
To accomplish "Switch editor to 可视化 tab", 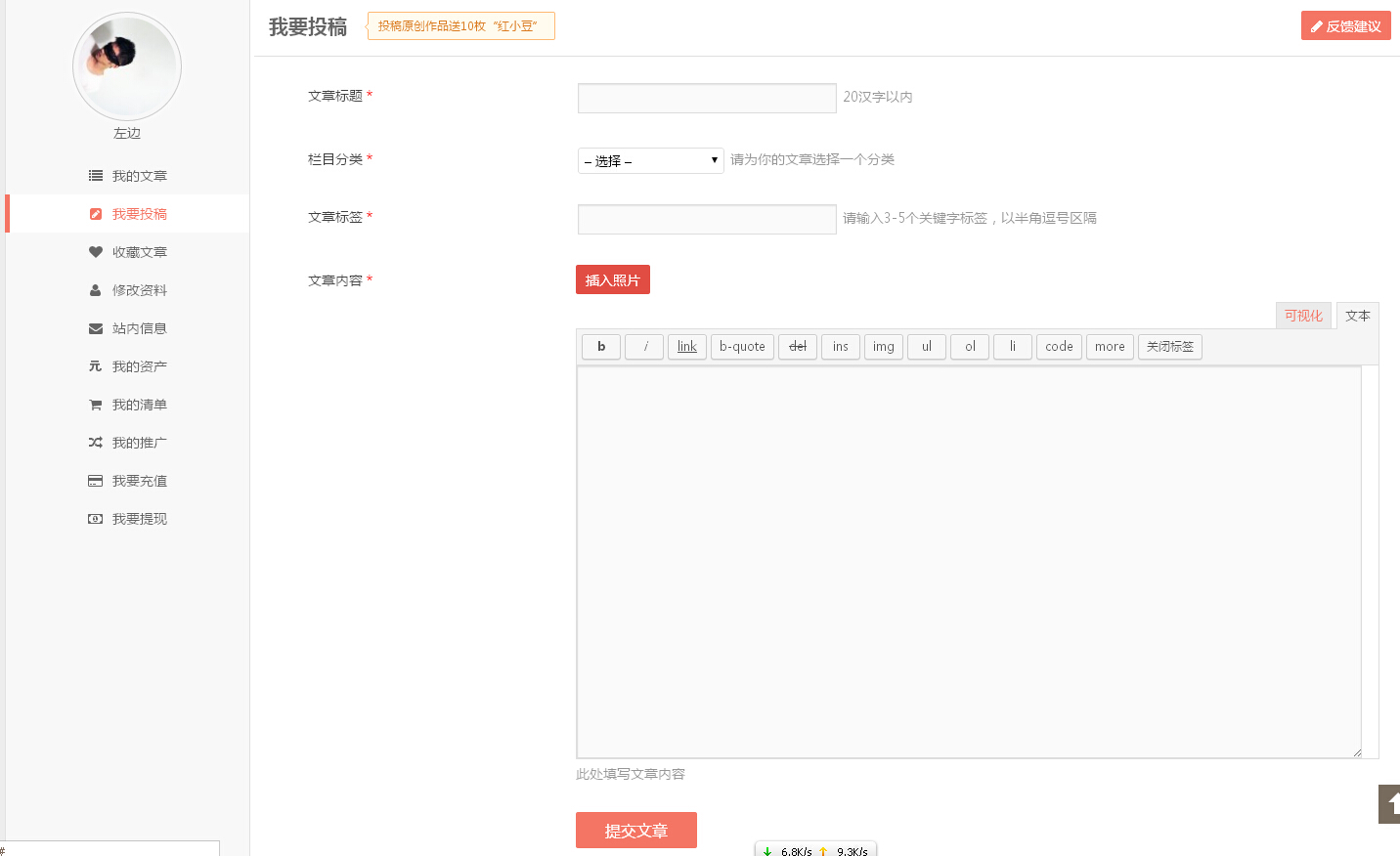I will point(1303,316).
